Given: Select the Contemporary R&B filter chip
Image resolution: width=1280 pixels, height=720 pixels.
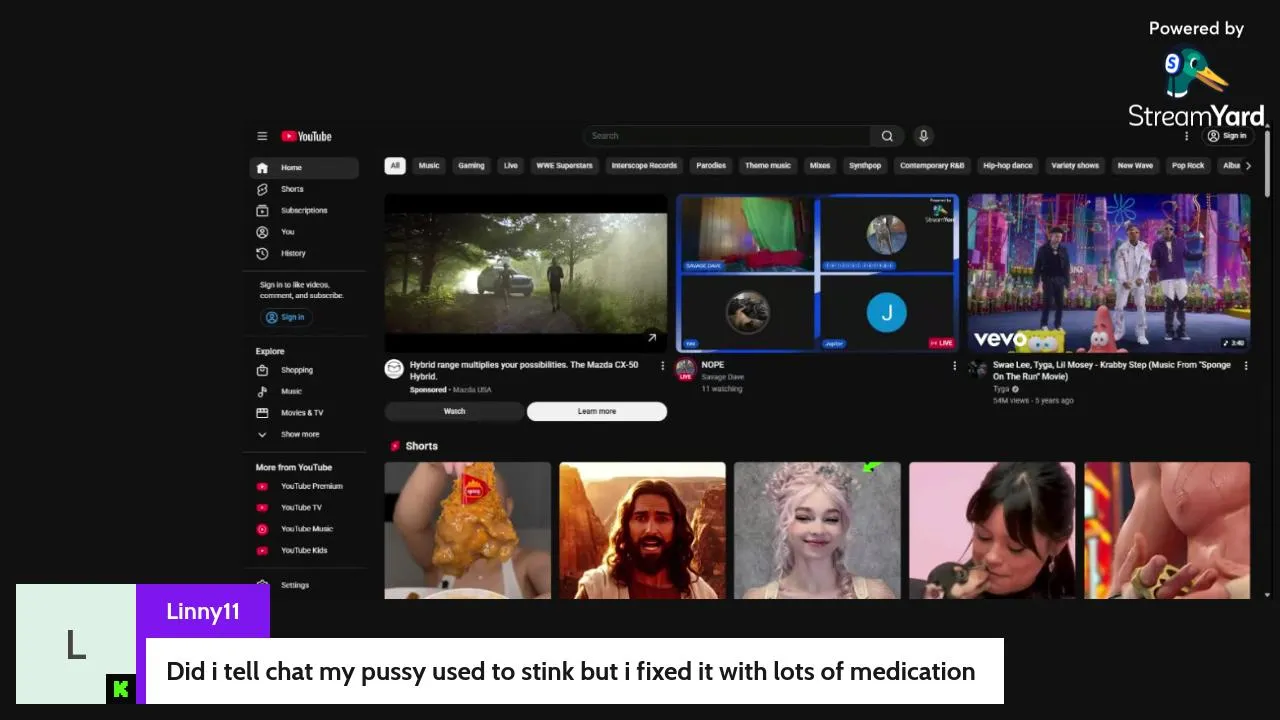Looking at the screenshot, I should click(x=932, y=166).
